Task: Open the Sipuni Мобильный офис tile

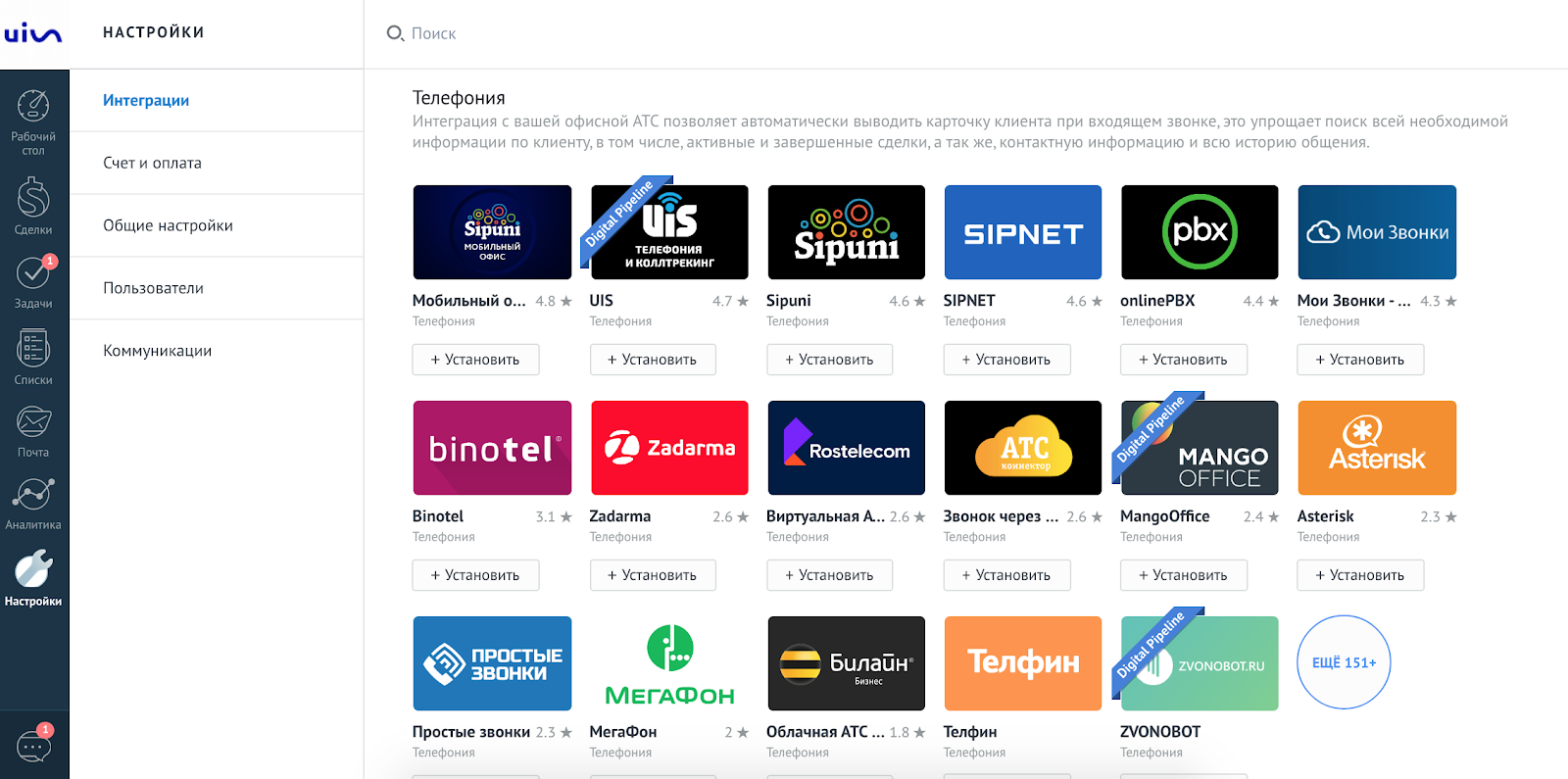Action: (x=492, y=232)
